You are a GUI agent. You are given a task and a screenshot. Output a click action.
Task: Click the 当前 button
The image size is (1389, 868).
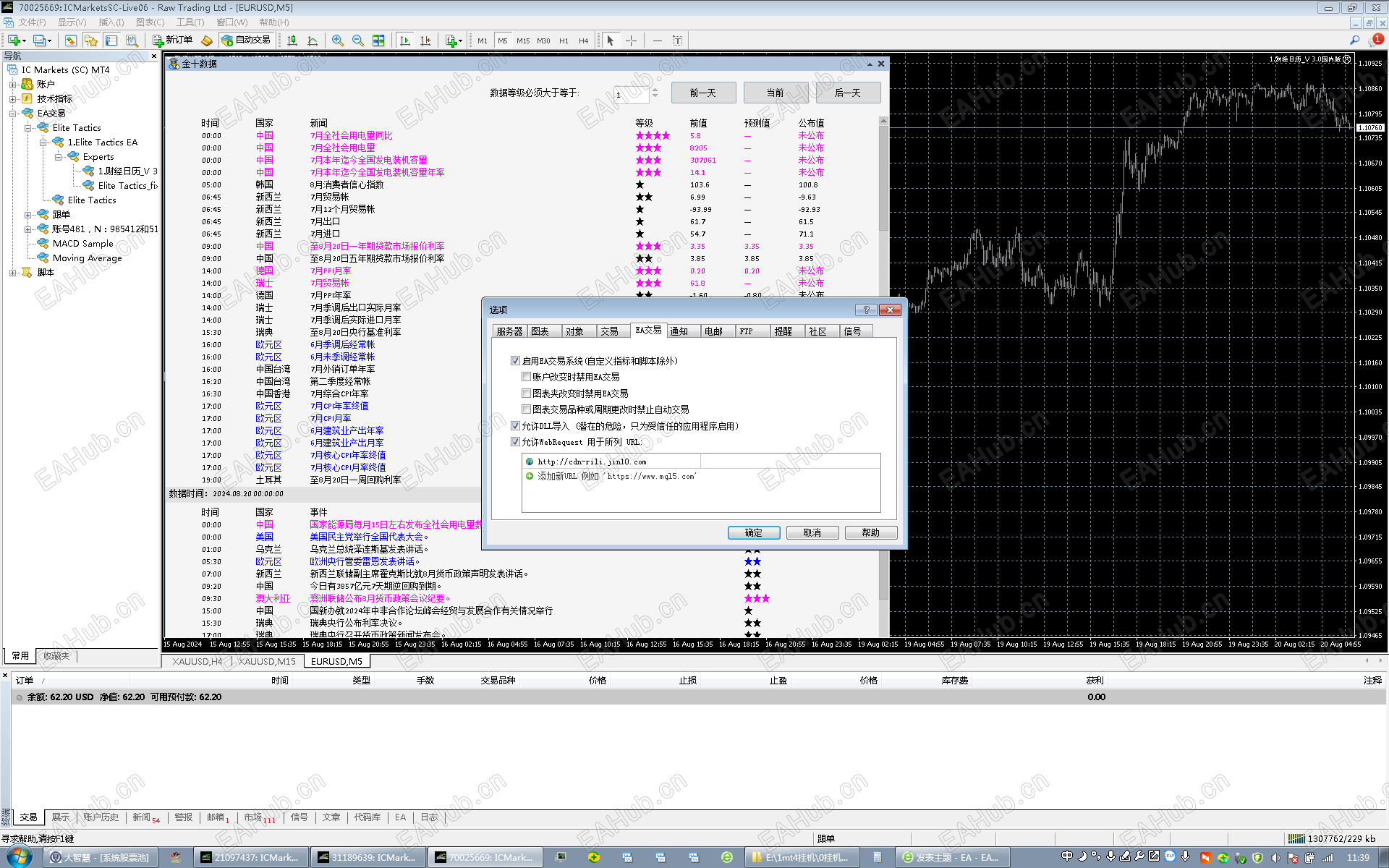tap(776, 93)
